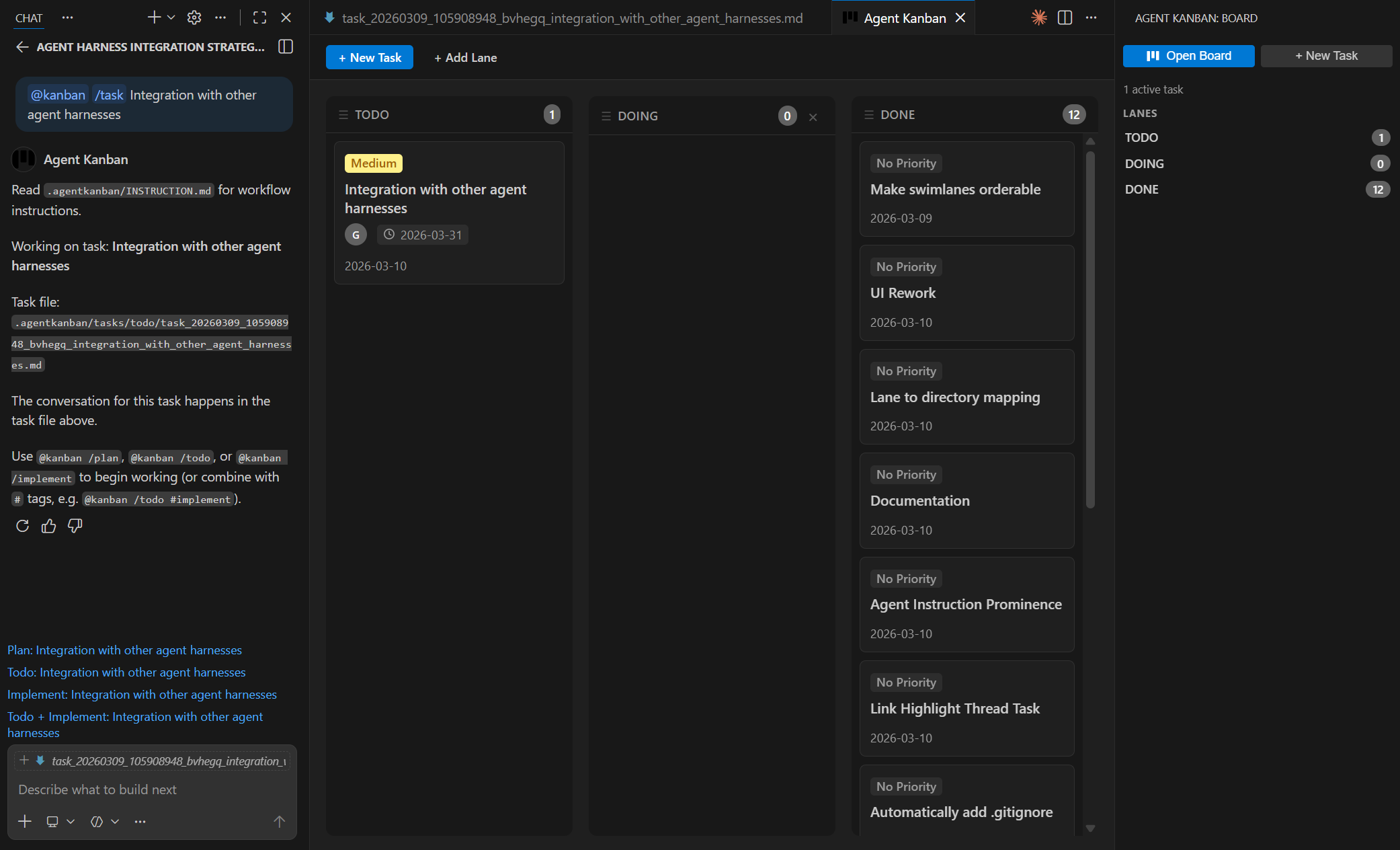Viewport: 1400px width, 850px height.
Task: Open chat header more actions ellipsis
Action: [220, 17]
